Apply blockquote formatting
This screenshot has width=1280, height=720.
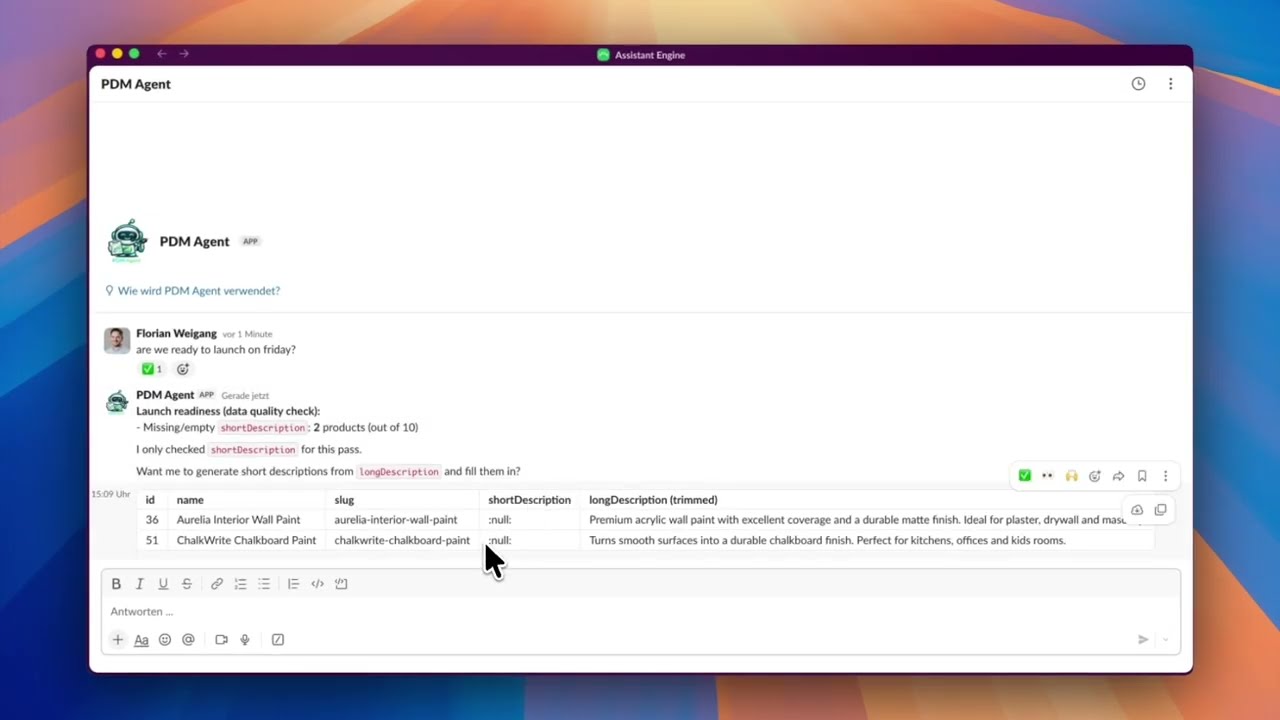293,584
